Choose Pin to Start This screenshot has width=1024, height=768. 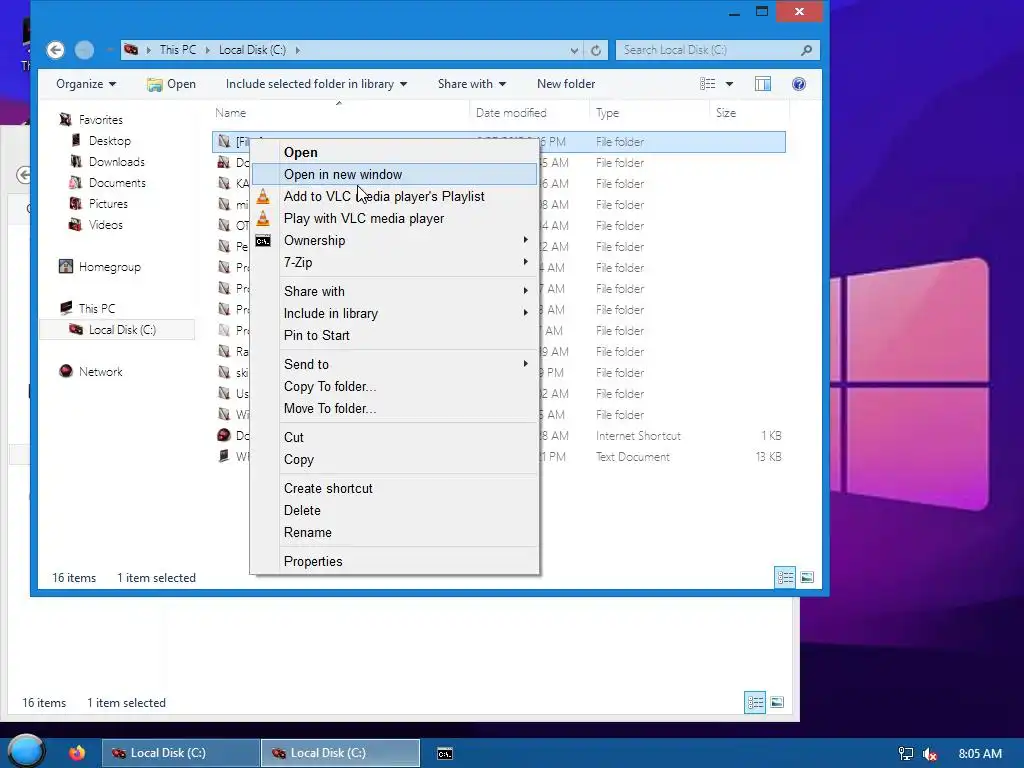tap(394, 335)
